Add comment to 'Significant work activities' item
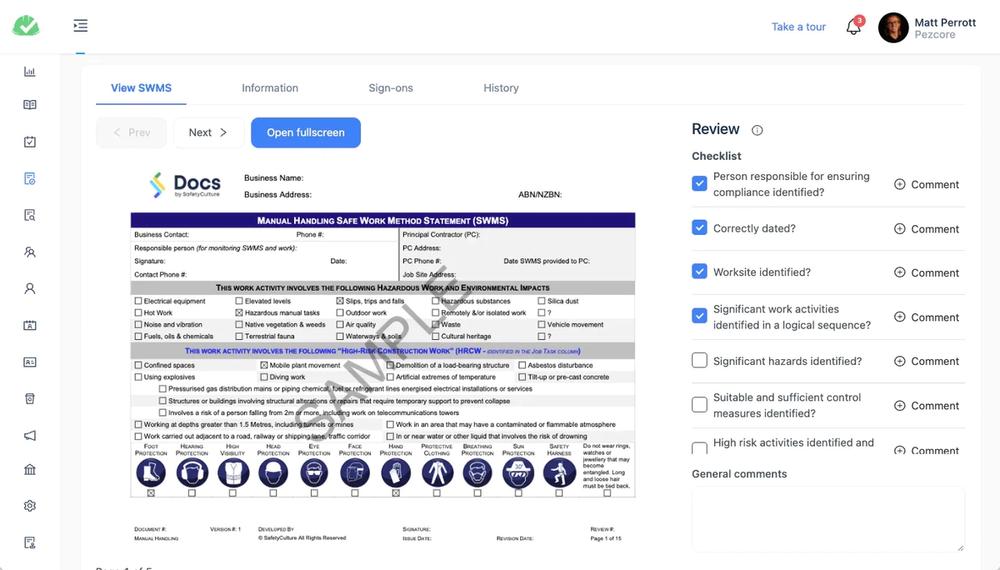Screen dimensions: 1000x570 (x=927, y=318)
